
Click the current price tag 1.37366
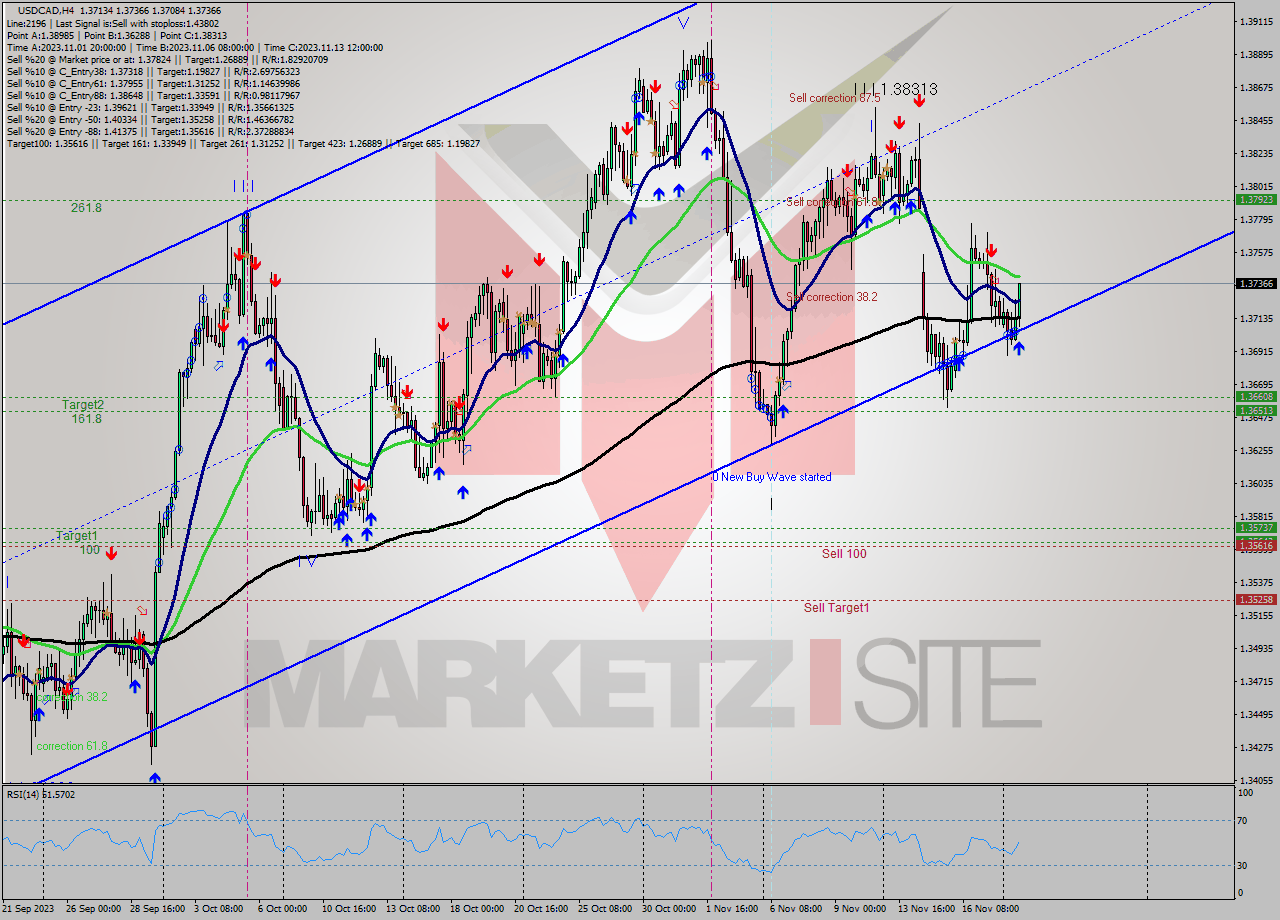[1255, 284]
